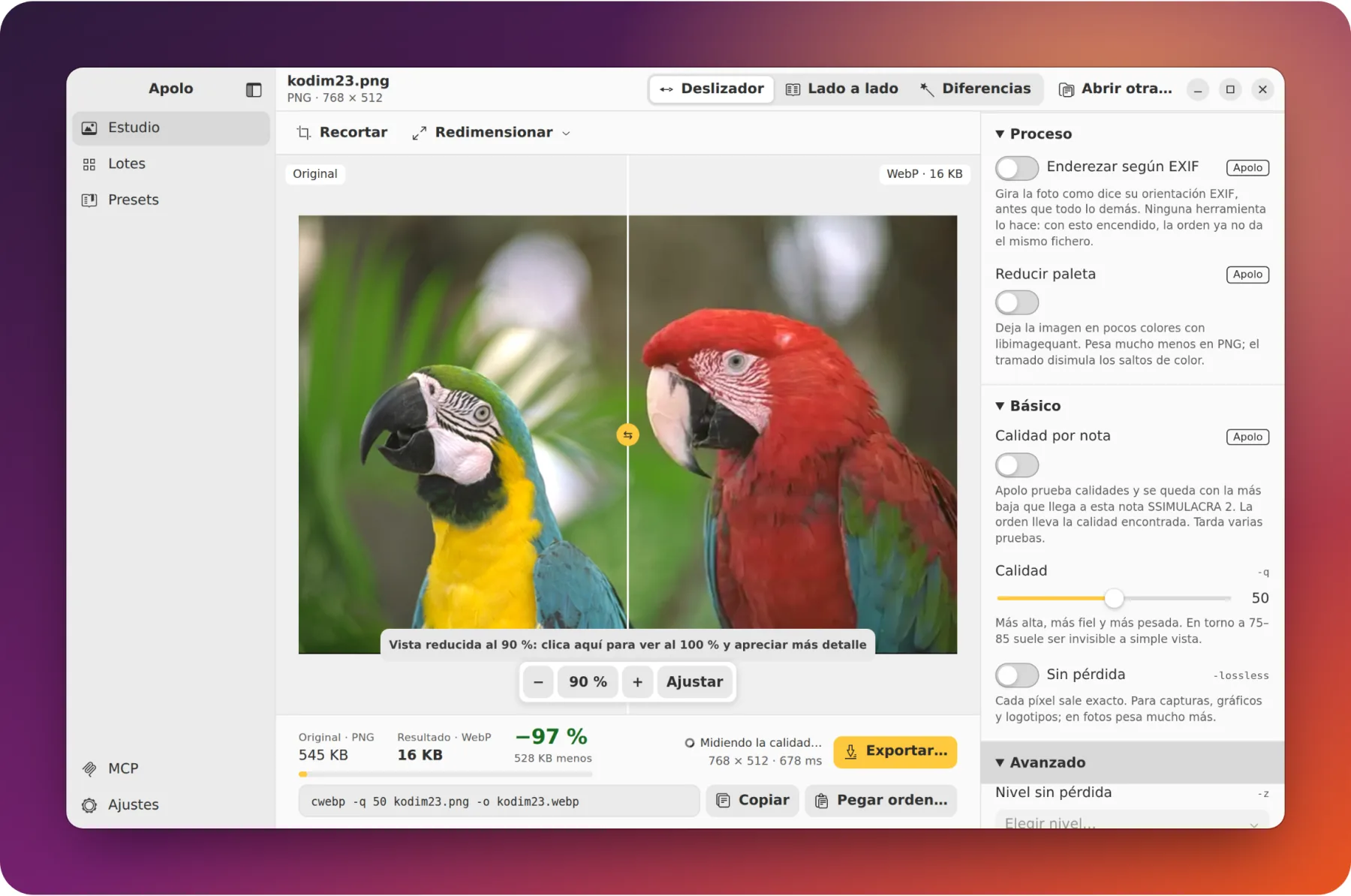The image size is (1351, 896).
Task: Click the Apolo badge beside Reducir paleta
Action: [x=1247, y=275]
